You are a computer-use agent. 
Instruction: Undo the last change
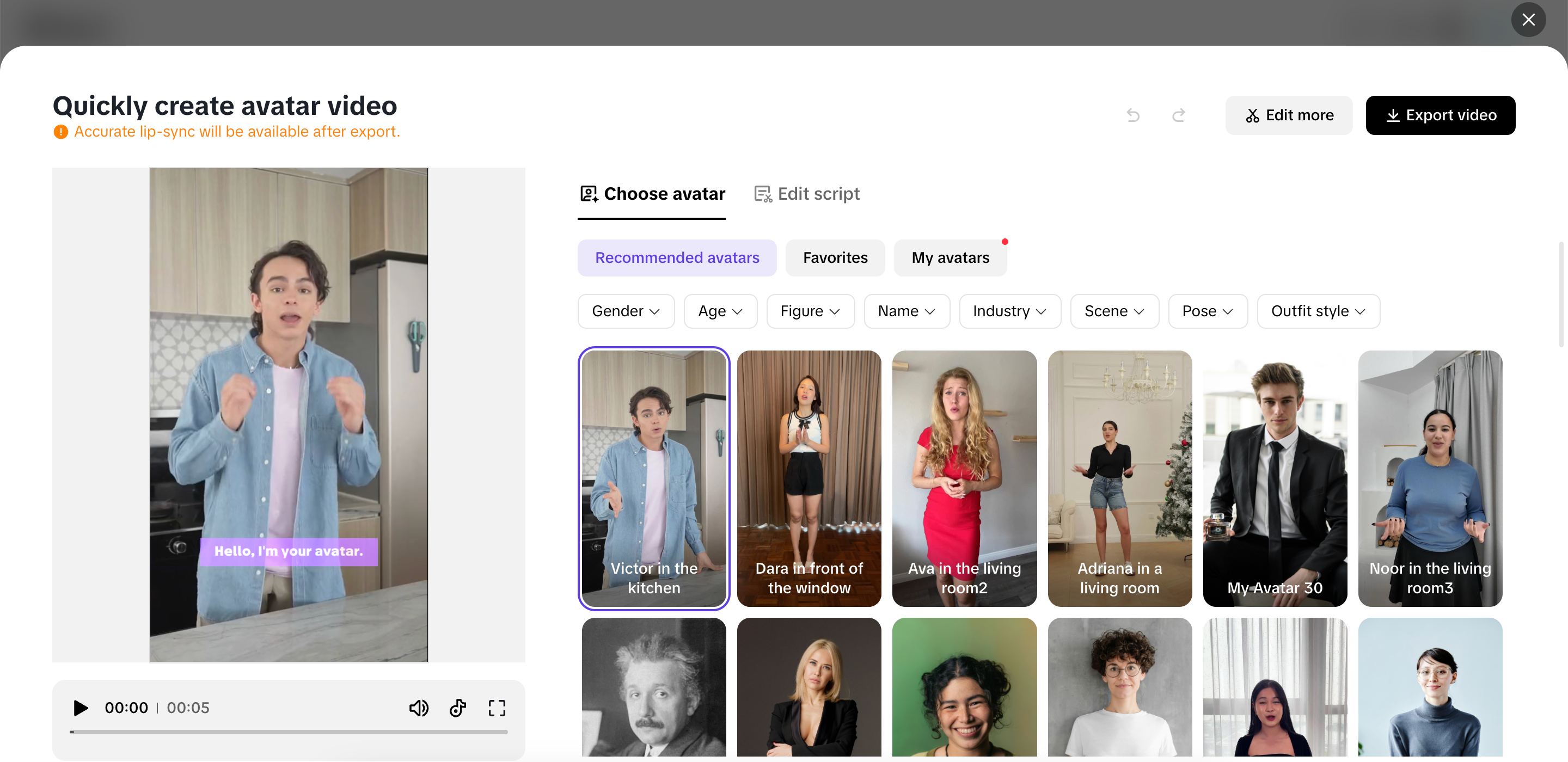(1133, 115)
